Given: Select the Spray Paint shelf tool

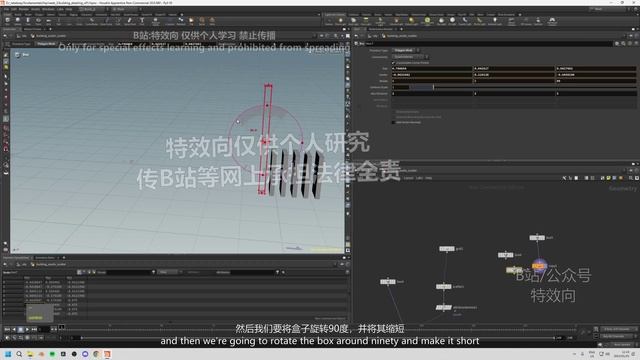Looking at the screenshot, I should pyautogui.click(x=130, y=21).
